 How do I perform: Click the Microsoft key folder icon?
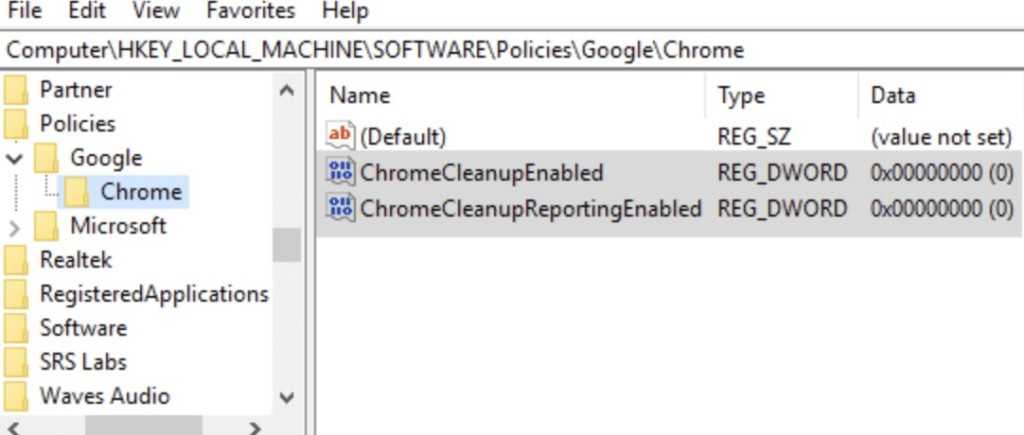coord(47,226)
